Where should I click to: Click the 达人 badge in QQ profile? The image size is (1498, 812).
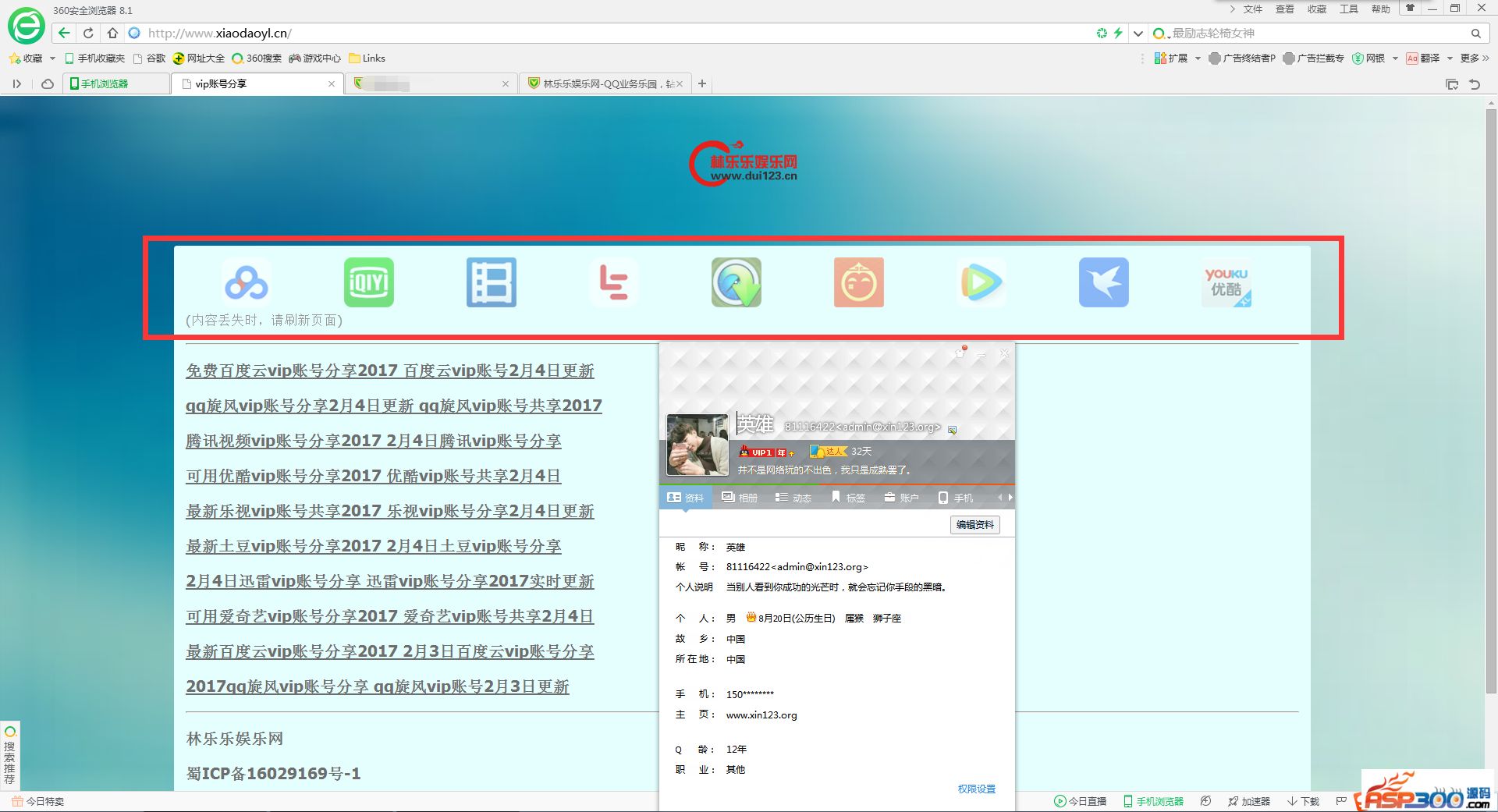point(828,452)
